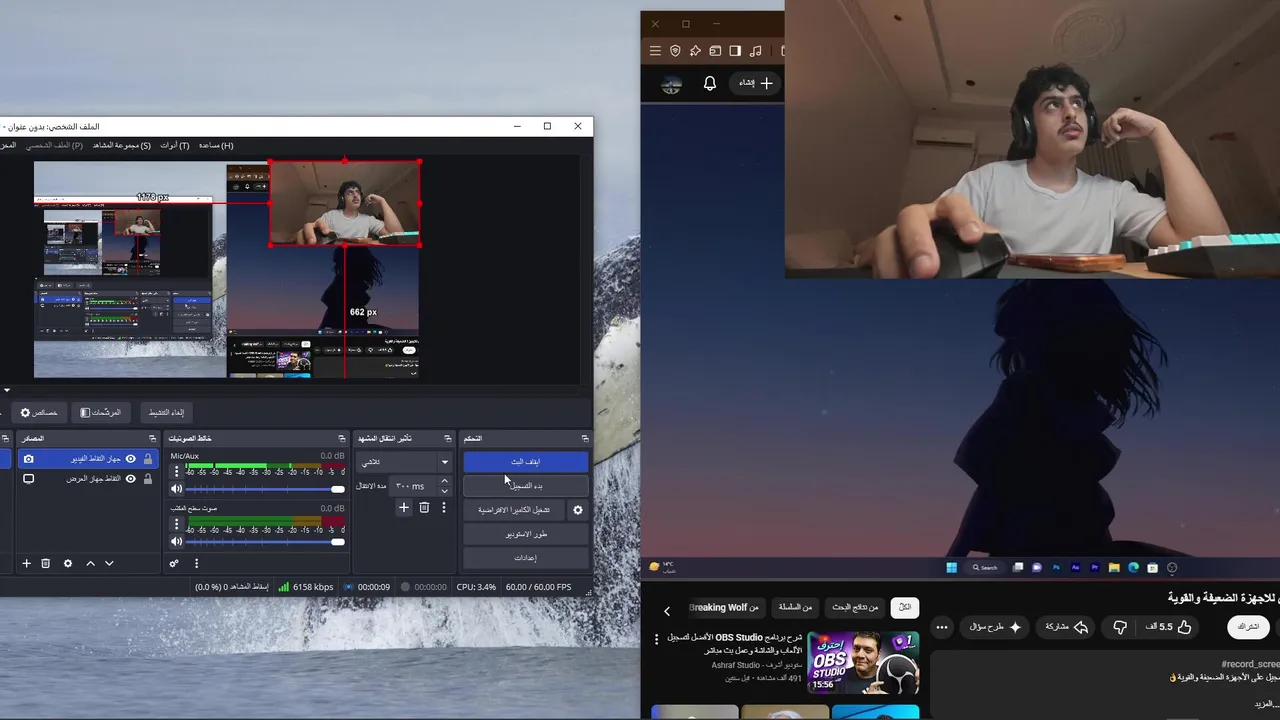Adjust the Mic/Aux volume slider
Image resolution: width=1280 pixels, height=720 pixels.
point(265,489)
